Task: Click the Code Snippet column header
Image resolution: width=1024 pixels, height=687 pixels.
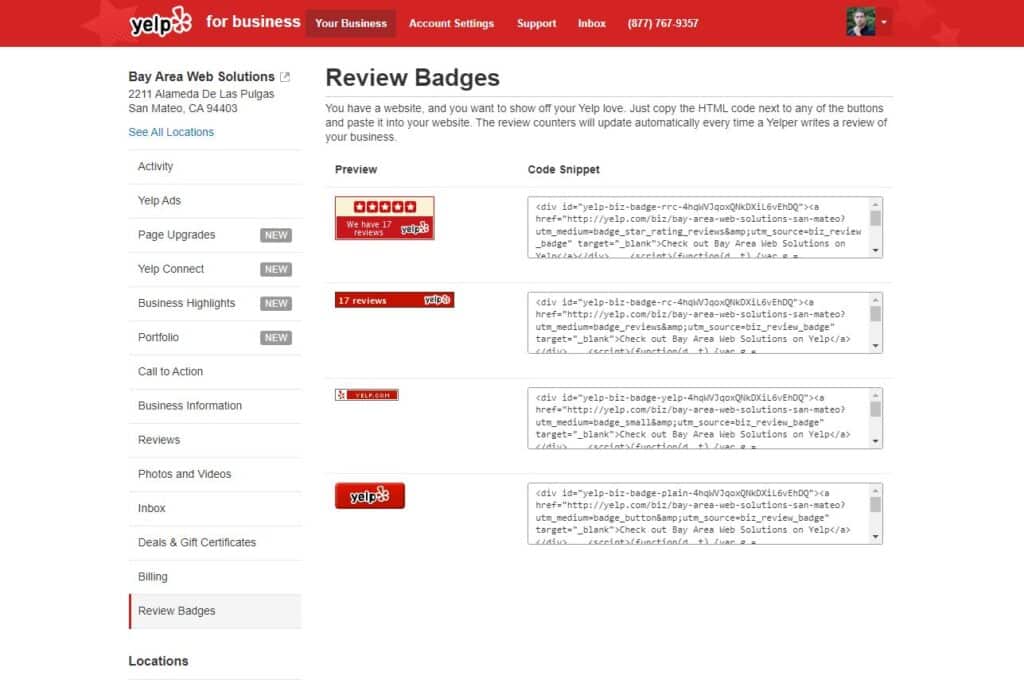Action: pos(564,170)
